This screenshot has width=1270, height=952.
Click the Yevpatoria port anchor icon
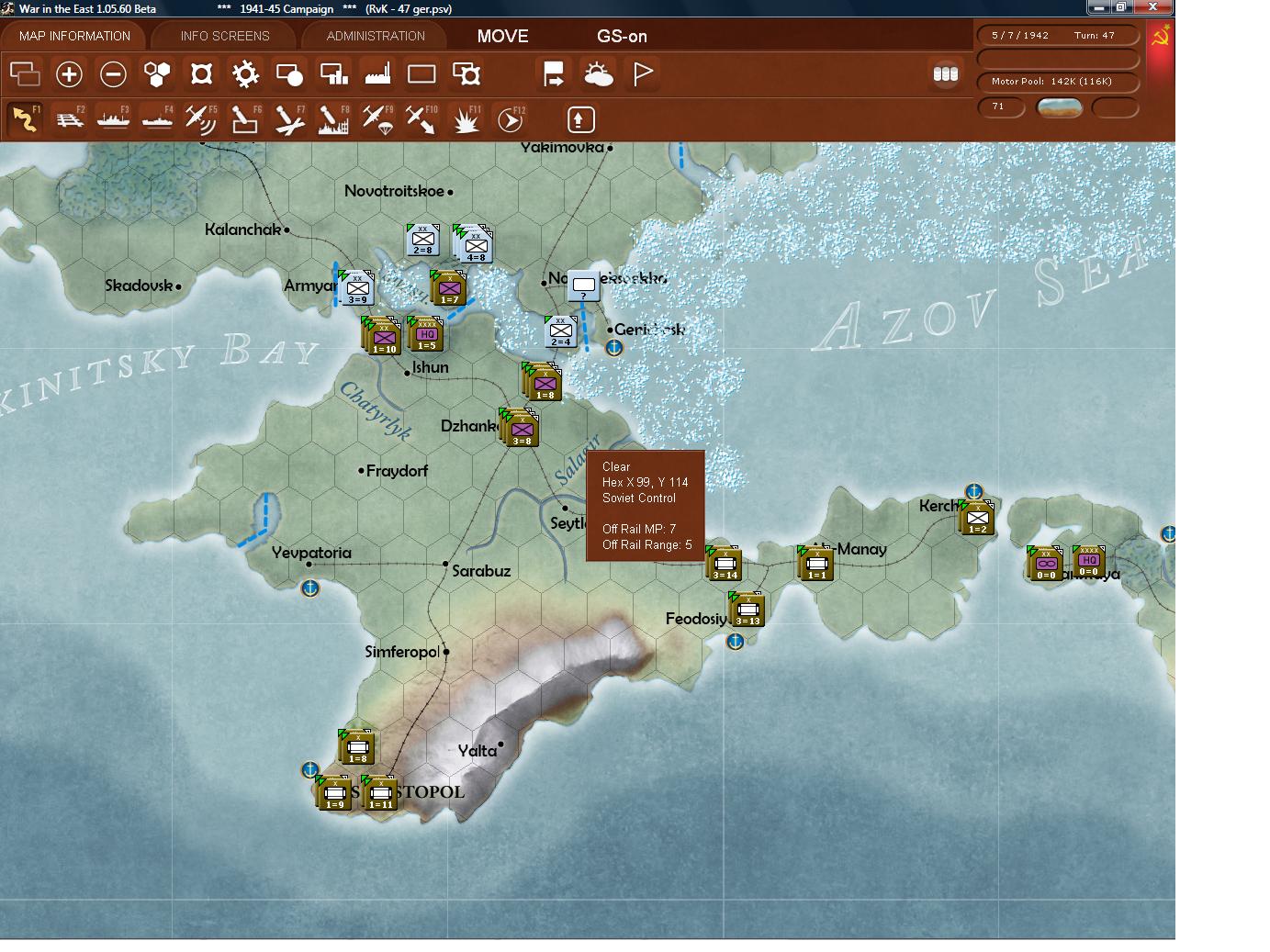click(x=310, y=588)
